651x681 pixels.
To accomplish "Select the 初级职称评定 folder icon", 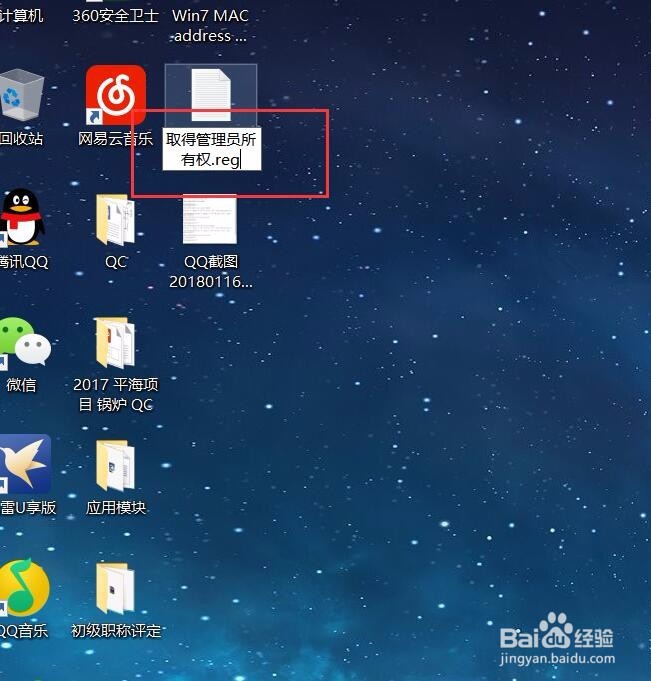I will (x=116, y=588).
